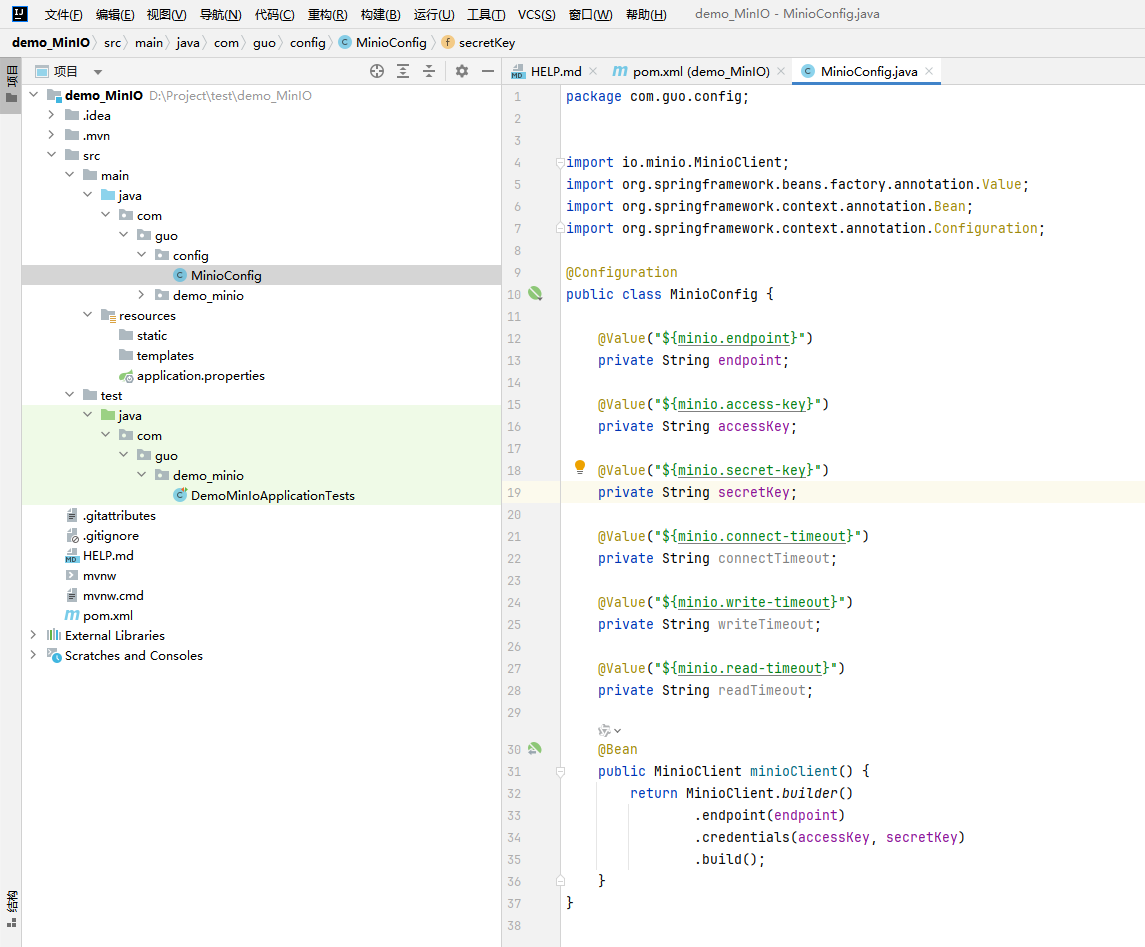Click the Spring bean gutter icon beside MinioConfig class
This screenshot has width=1145, height=947.
coord(535,294)
